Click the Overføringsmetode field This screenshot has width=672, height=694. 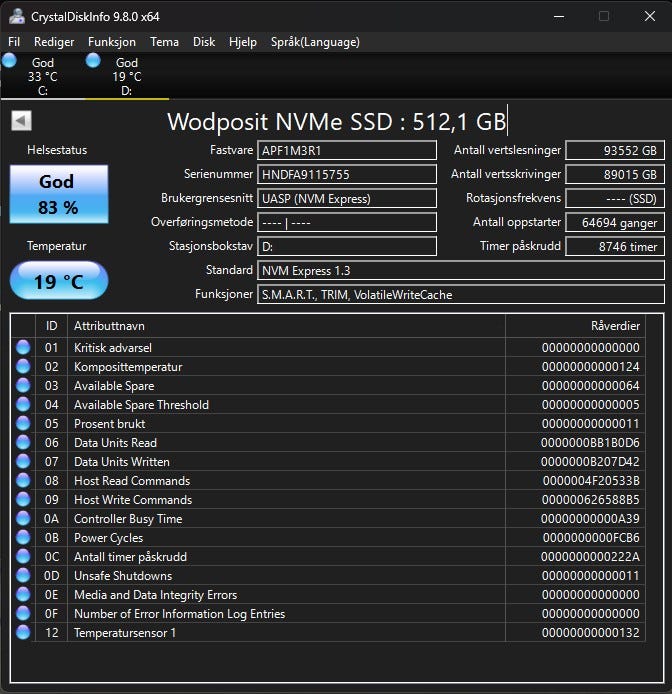tap(347, 222)
